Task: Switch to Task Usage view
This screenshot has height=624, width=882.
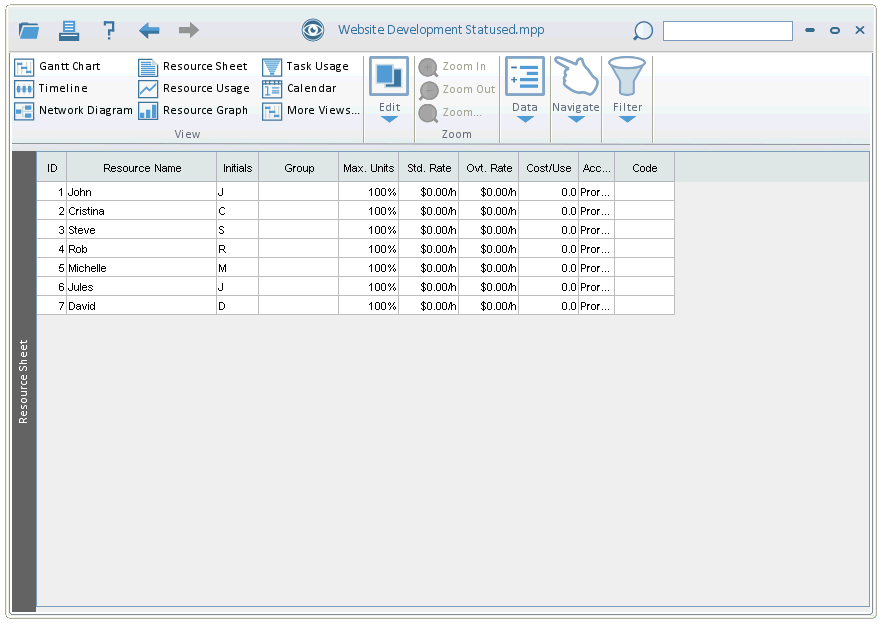Action: click(x=306, y=66)
